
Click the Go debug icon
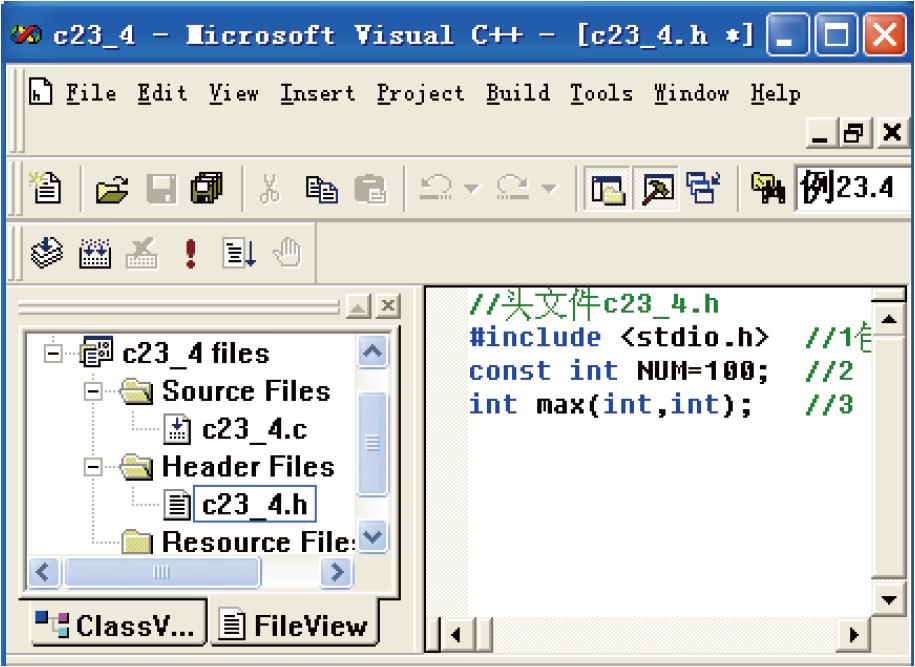(239, 254)
